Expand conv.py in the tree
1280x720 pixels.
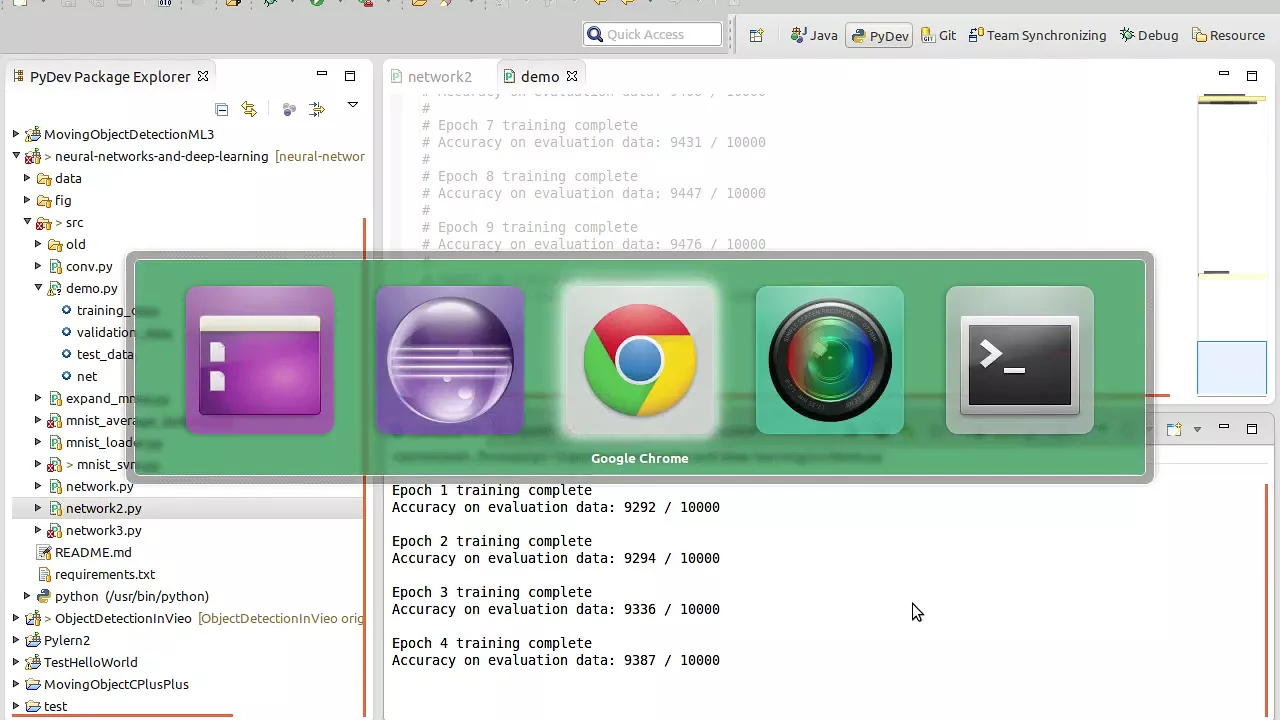click(38, 266)
